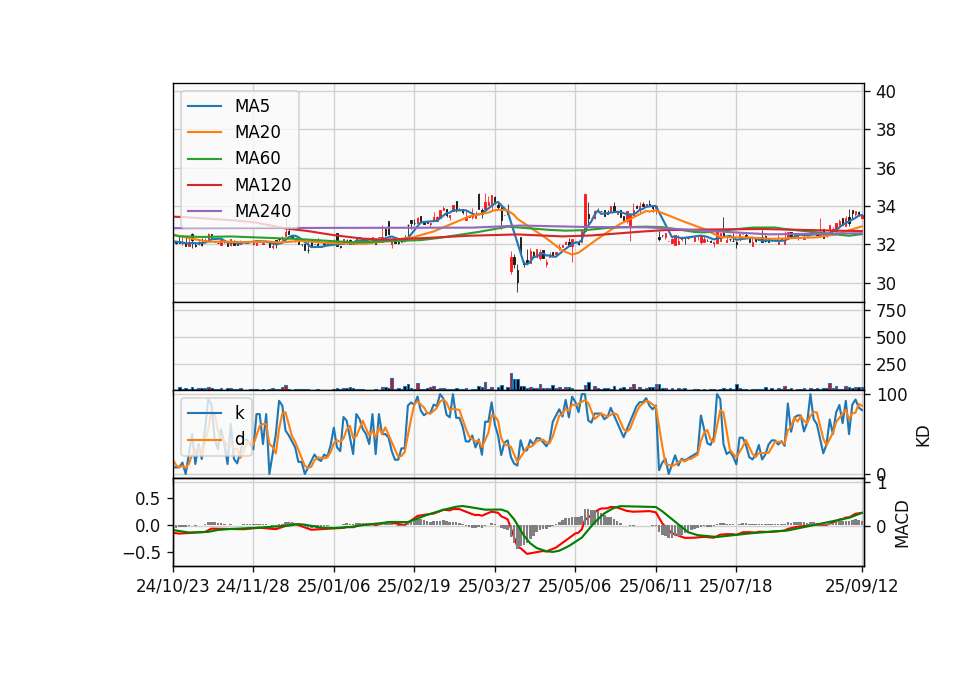
Task: Click the long red candlestick after 25/05/06
Action: click(585, 210)
